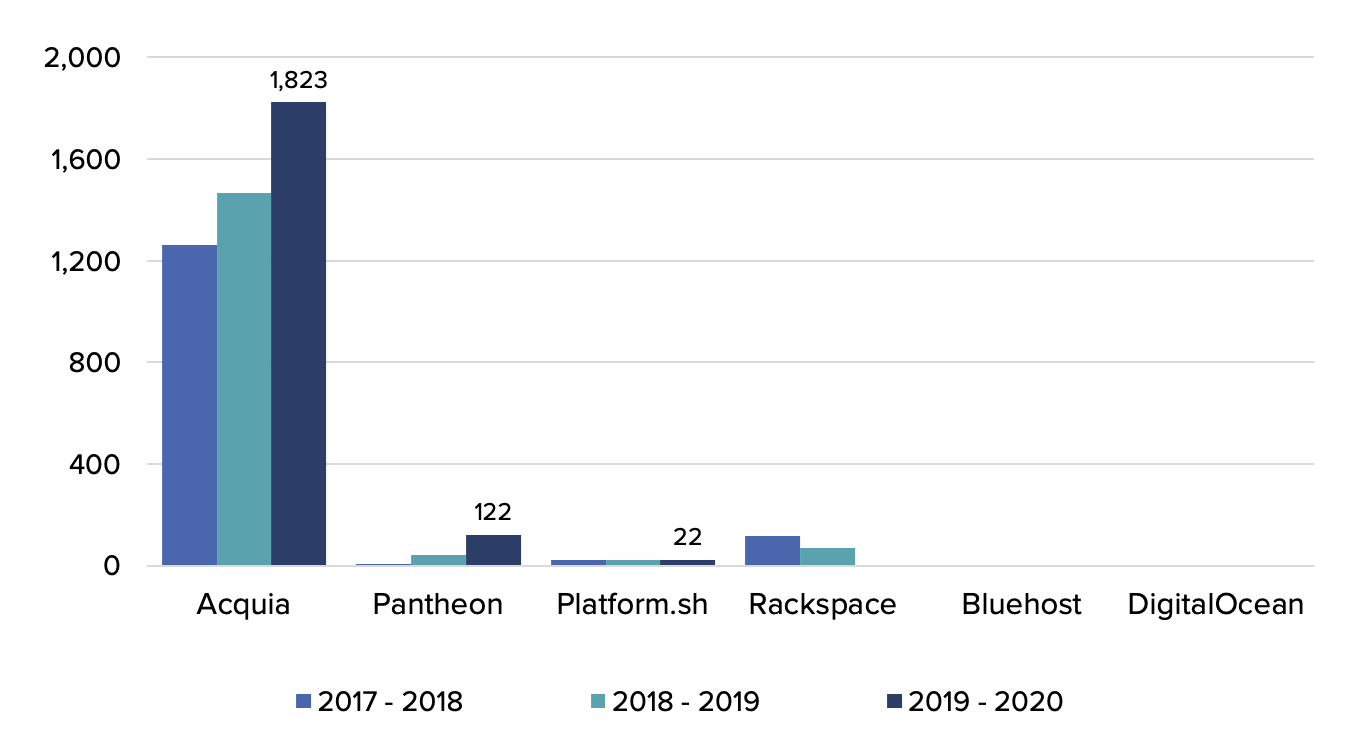Click the 2019 - 2020 legend color swatch

[897, 702]
